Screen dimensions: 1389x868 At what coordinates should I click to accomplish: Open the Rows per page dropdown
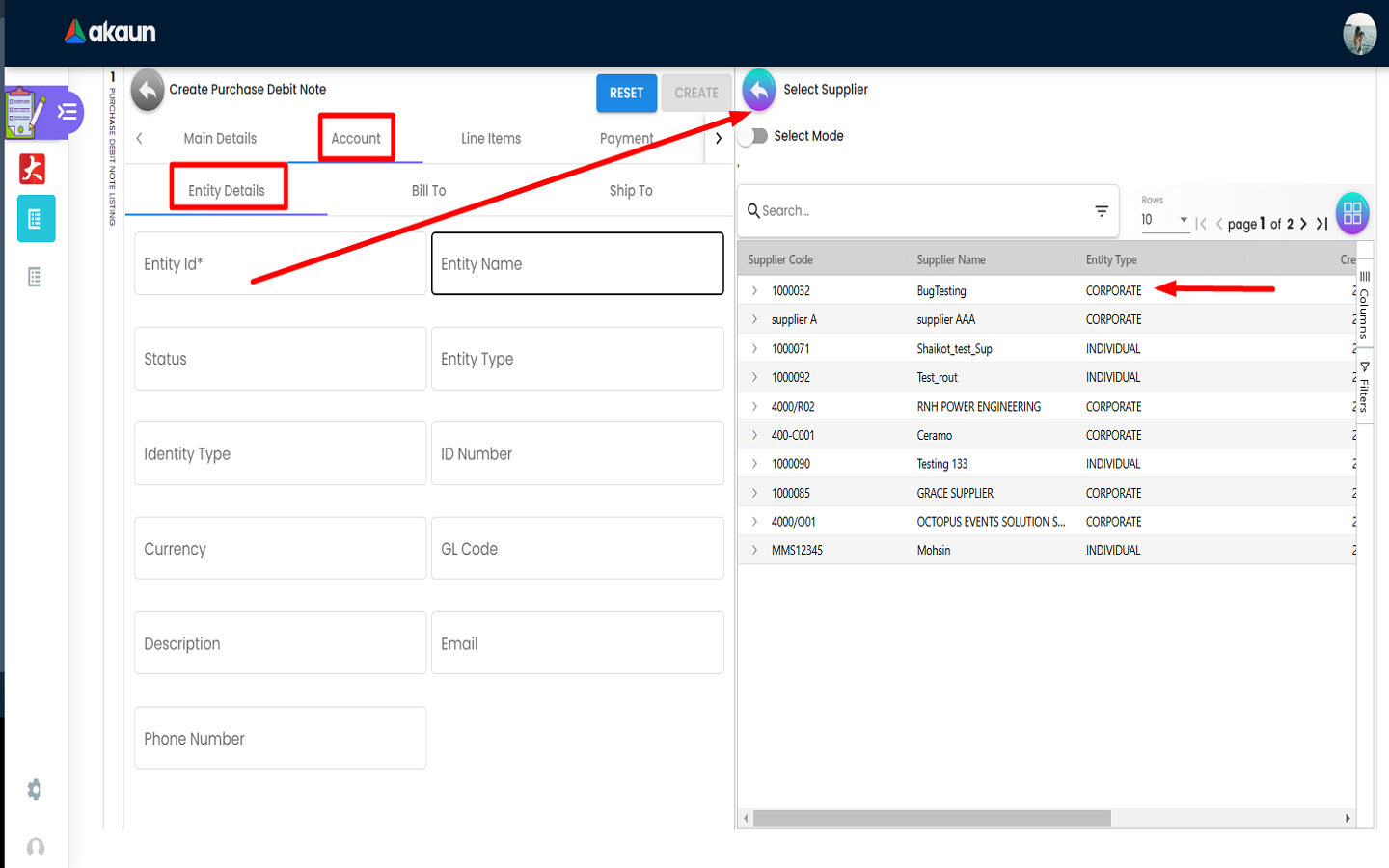pos(1164,220)
